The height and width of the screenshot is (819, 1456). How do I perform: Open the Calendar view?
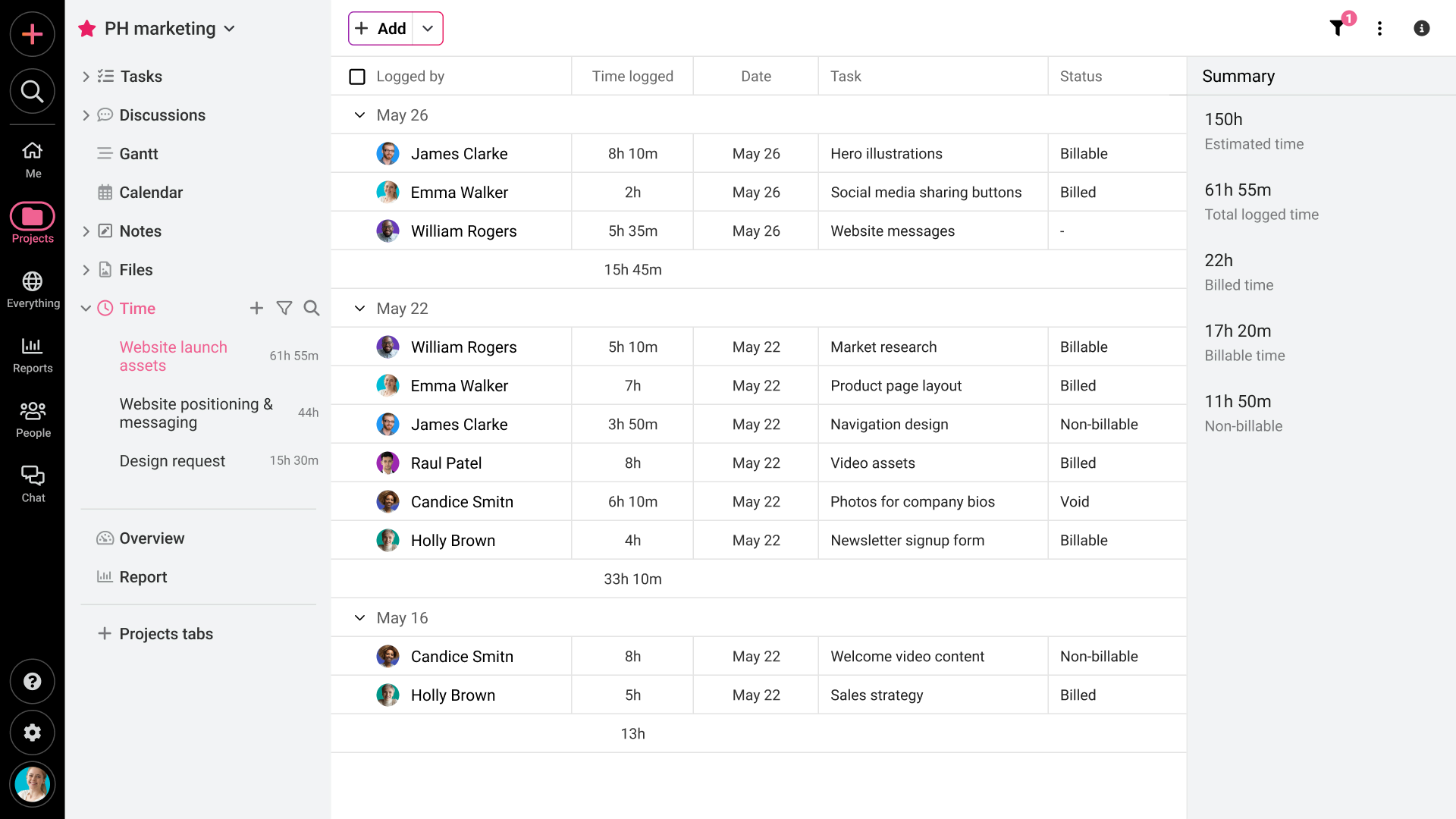[x=151, y=192]
